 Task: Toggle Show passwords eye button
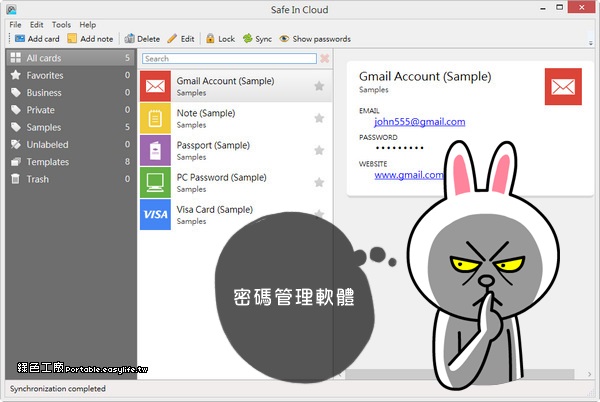tap(315, 39)
